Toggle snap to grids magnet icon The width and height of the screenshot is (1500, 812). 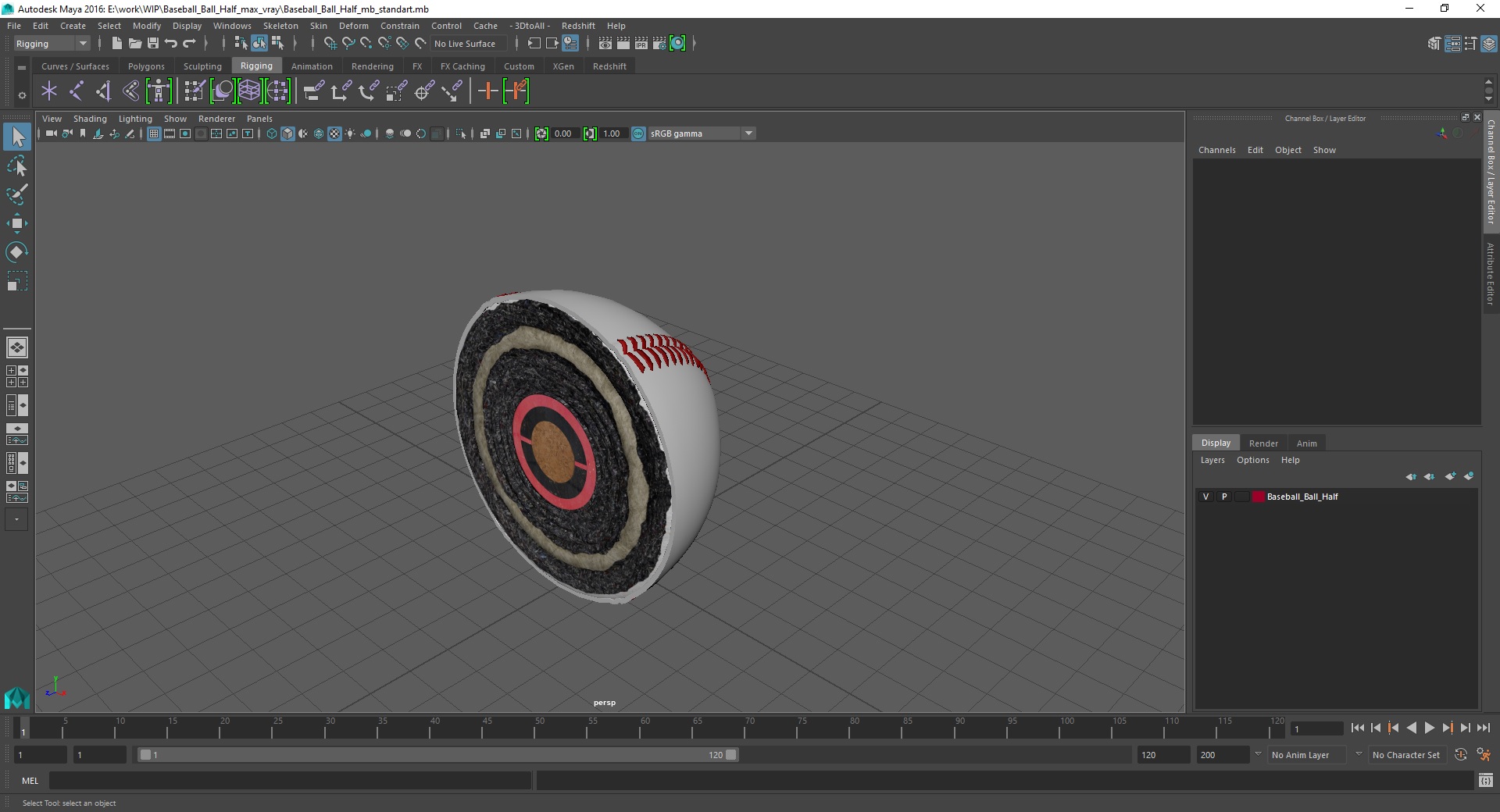330,44
